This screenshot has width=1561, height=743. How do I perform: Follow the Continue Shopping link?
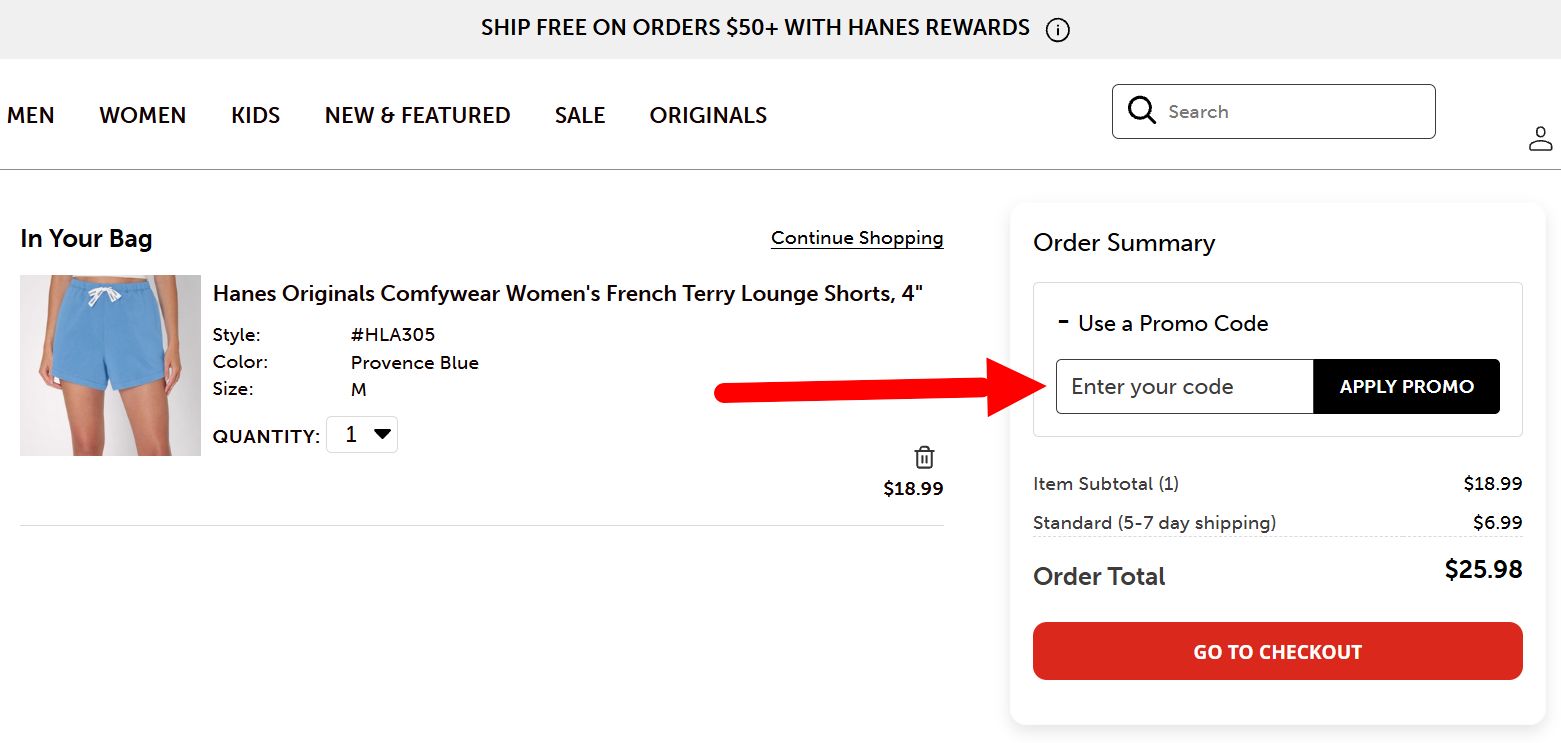[x=856, y=238]
